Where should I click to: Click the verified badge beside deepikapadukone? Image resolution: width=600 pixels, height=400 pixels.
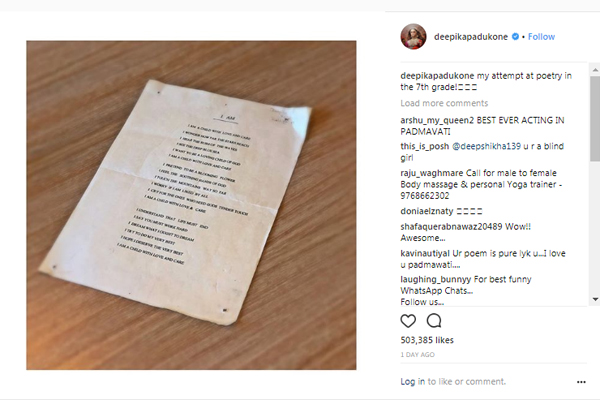click(x=515, y=36)
